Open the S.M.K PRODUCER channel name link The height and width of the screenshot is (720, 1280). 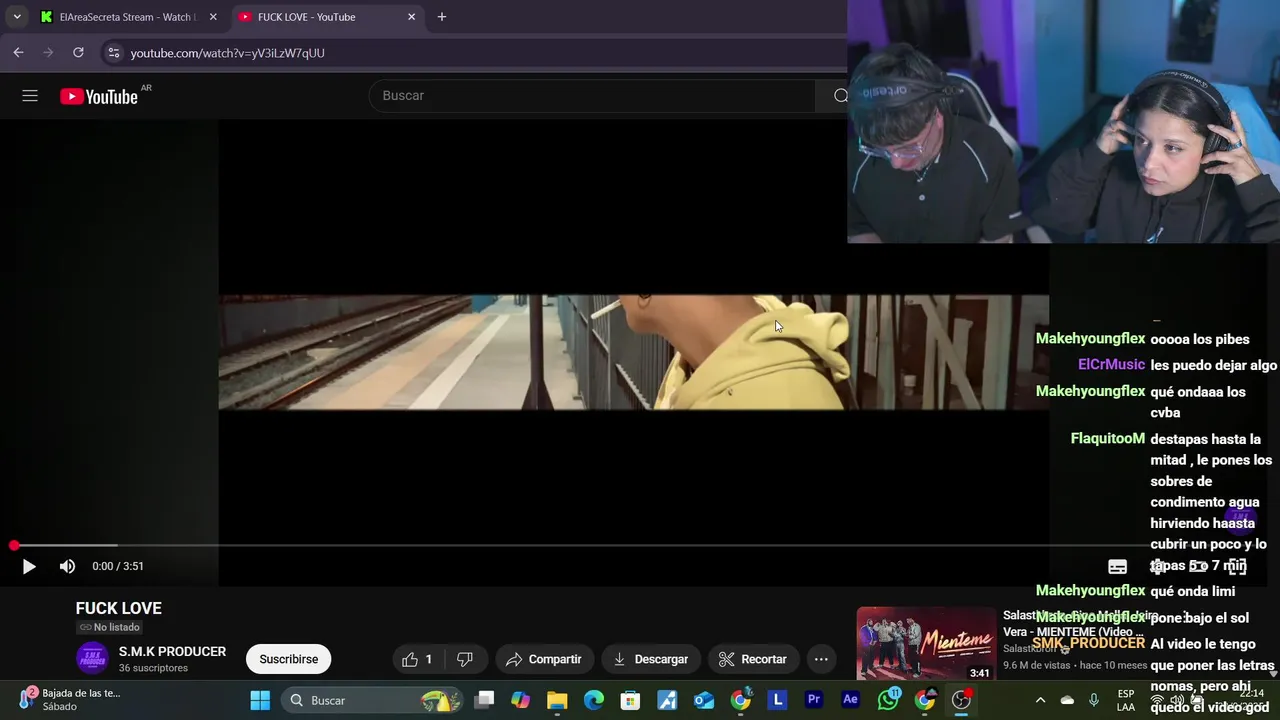(172, 651)
